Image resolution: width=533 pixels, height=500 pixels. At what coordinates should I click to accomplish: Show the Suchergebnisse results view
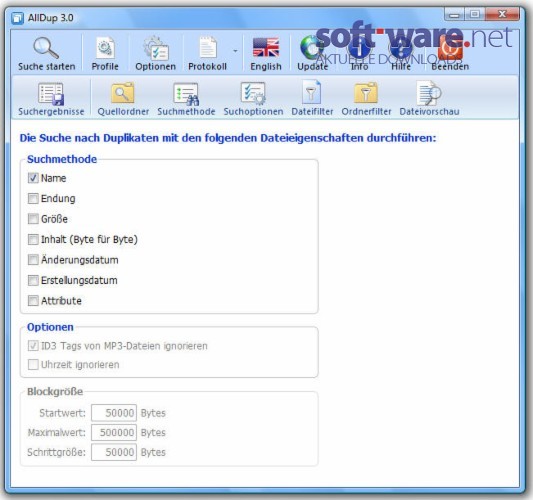coord(51,99)
